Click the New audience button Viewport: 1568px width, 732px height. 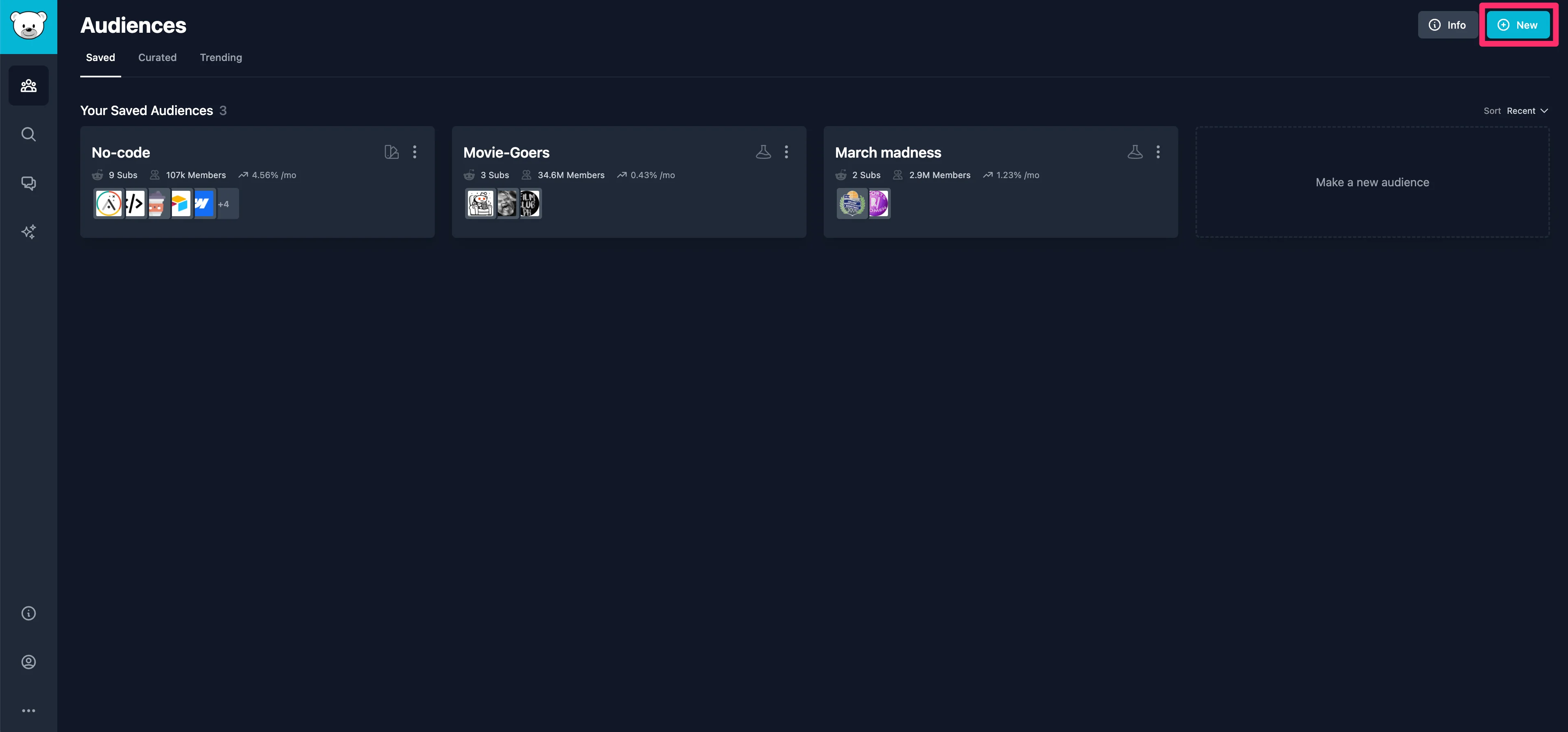pos(1518,25)
